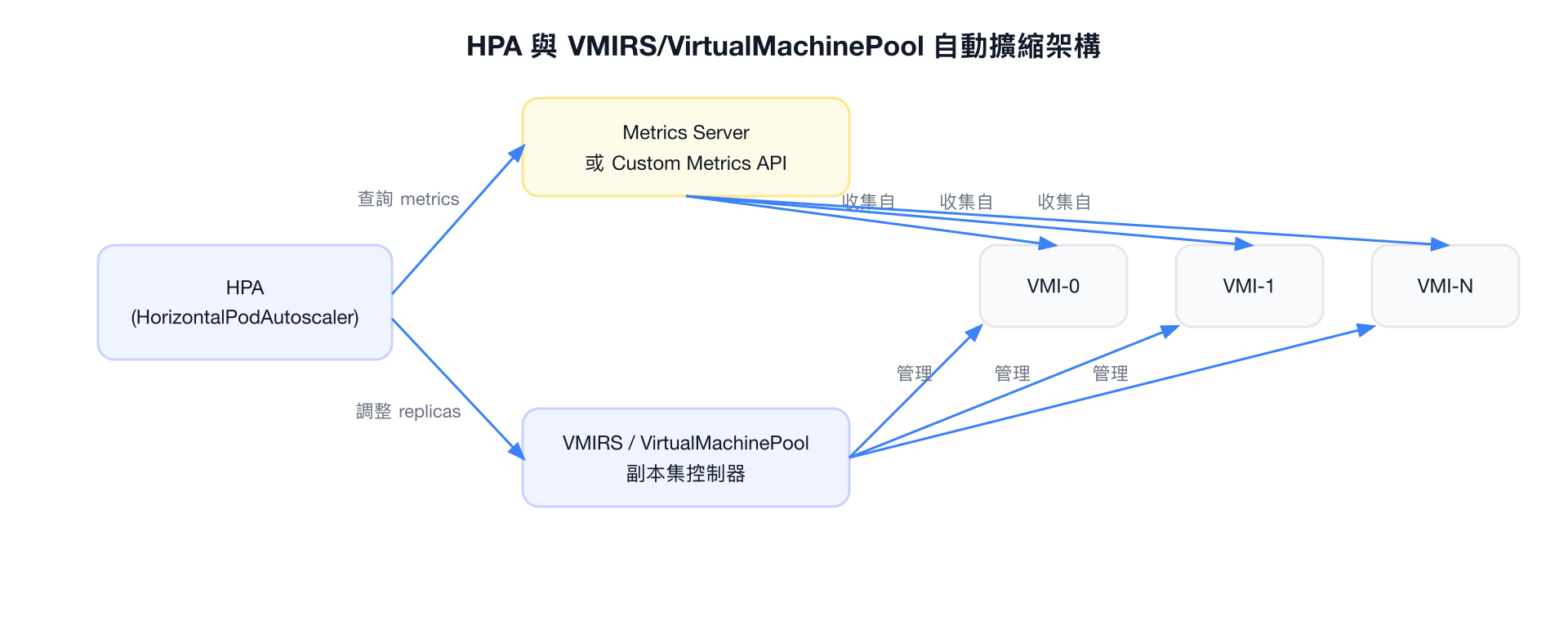Select the VMI-0 node
Image resolution: width=1568 pixels, height=621 pixels.
[x=1053, y=286]
